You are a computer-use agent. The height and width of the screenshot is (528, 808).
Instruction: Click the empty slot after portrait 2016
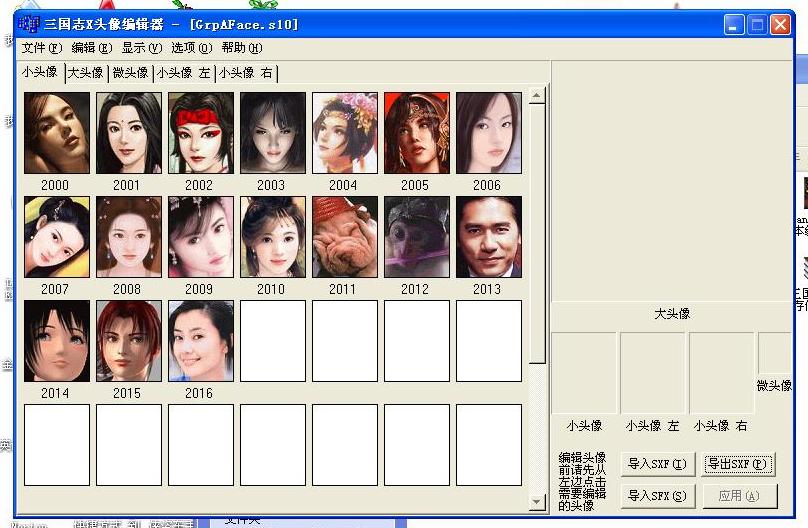272,341
